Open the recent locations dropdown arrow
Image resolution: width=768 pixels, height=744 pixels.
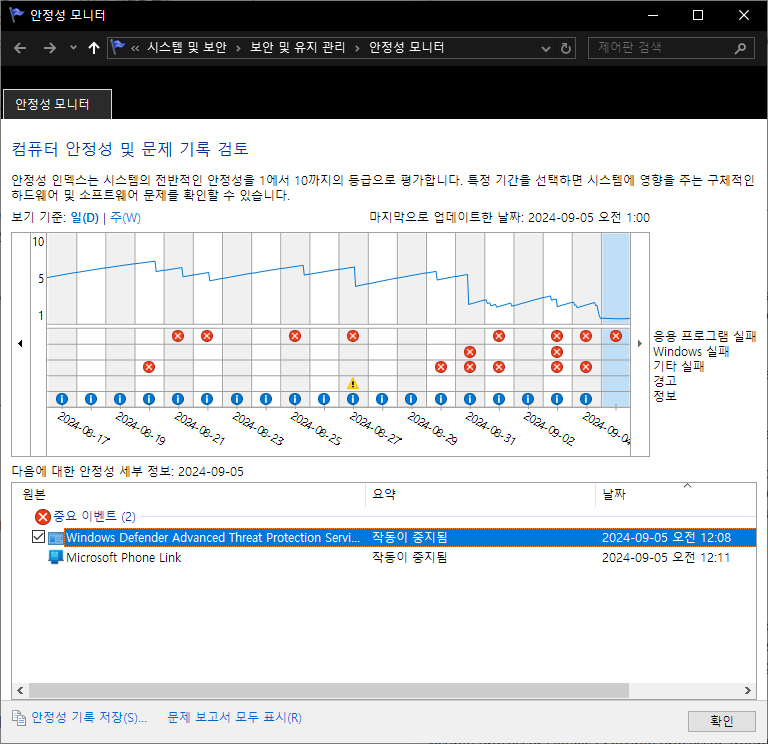click(x=73, y=48)
